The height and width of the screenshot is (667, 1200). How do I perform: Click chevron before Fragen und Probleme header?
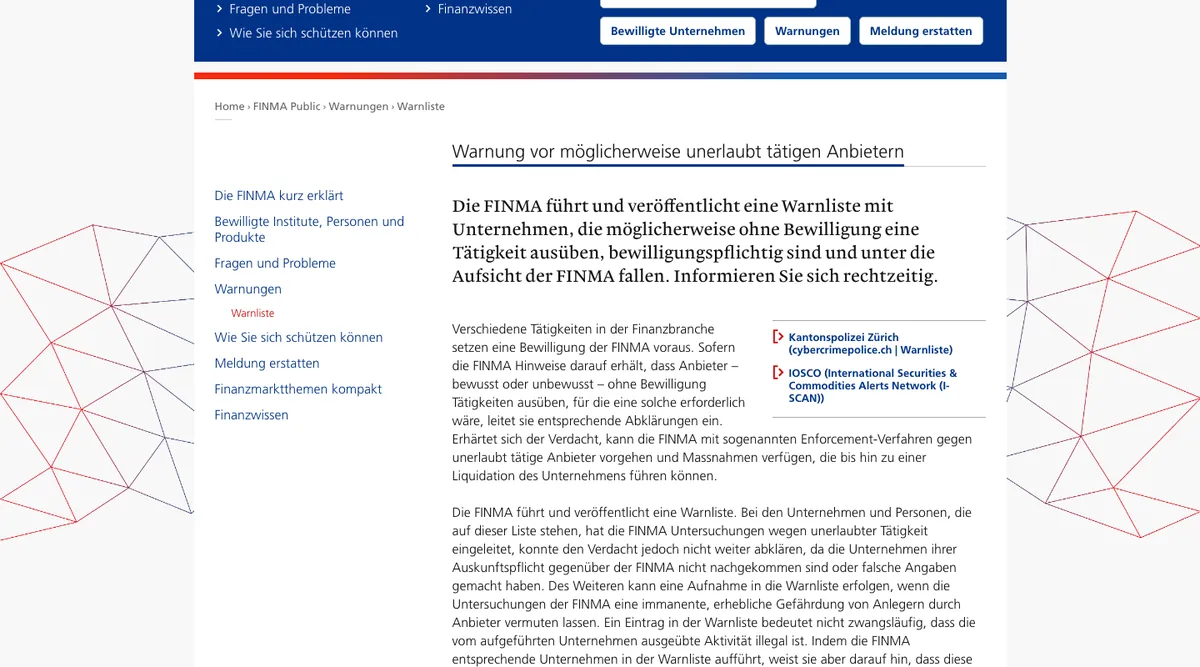(220, 9)
